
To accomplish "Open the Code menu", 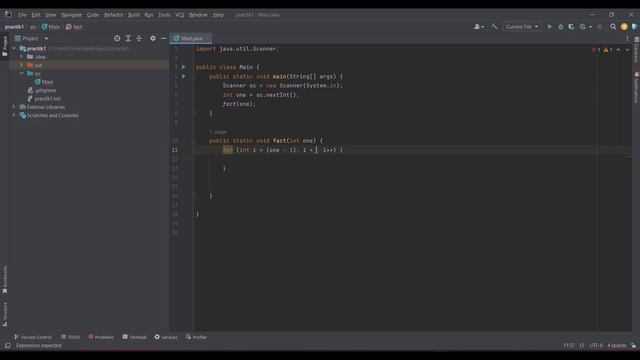I will pyautogui.click(x=93, y=15).
